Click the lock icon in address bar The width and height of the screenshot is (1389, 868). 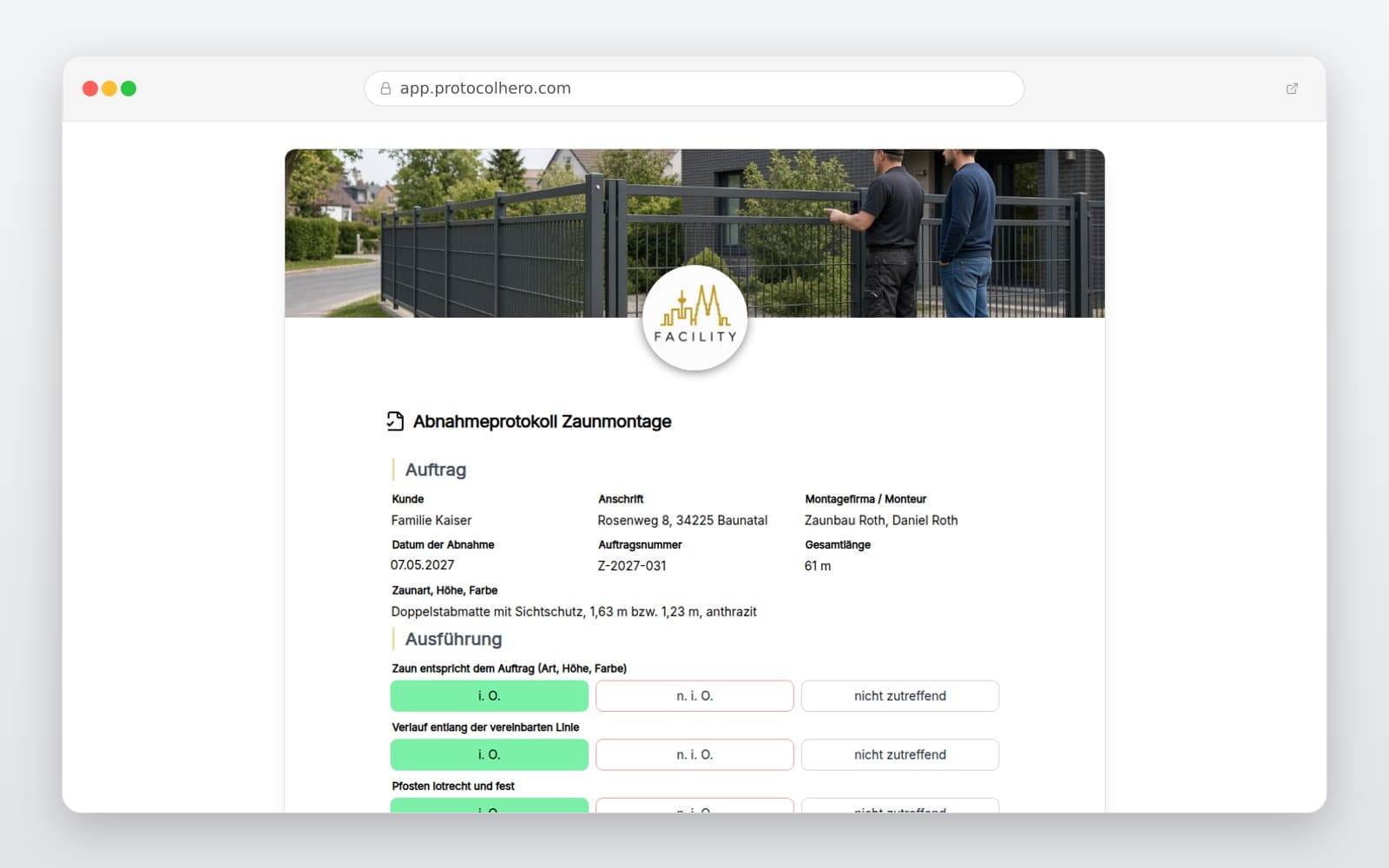pos(385,89)
